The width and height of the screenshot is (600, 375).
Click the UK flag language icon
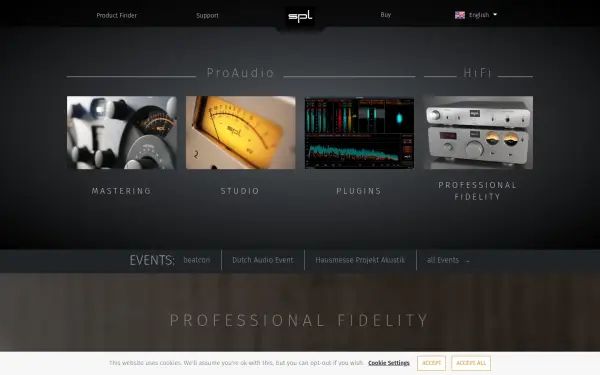460,15
